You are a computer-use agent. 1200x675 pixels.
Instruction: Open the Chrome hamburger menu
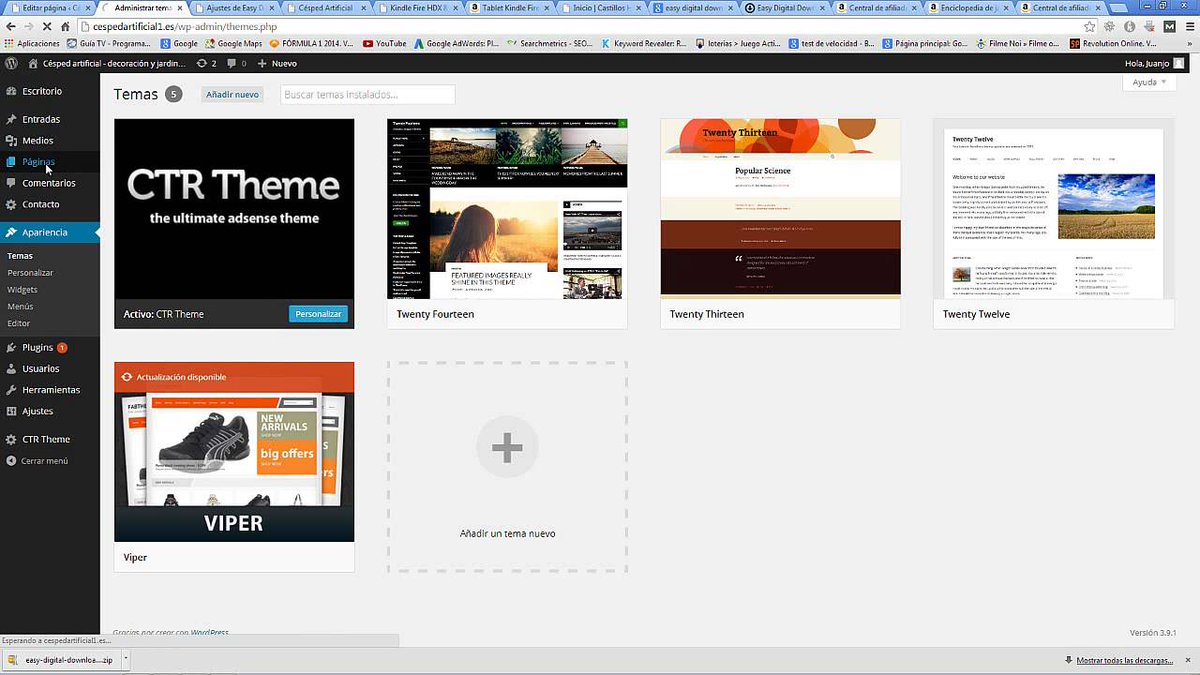1189,27
